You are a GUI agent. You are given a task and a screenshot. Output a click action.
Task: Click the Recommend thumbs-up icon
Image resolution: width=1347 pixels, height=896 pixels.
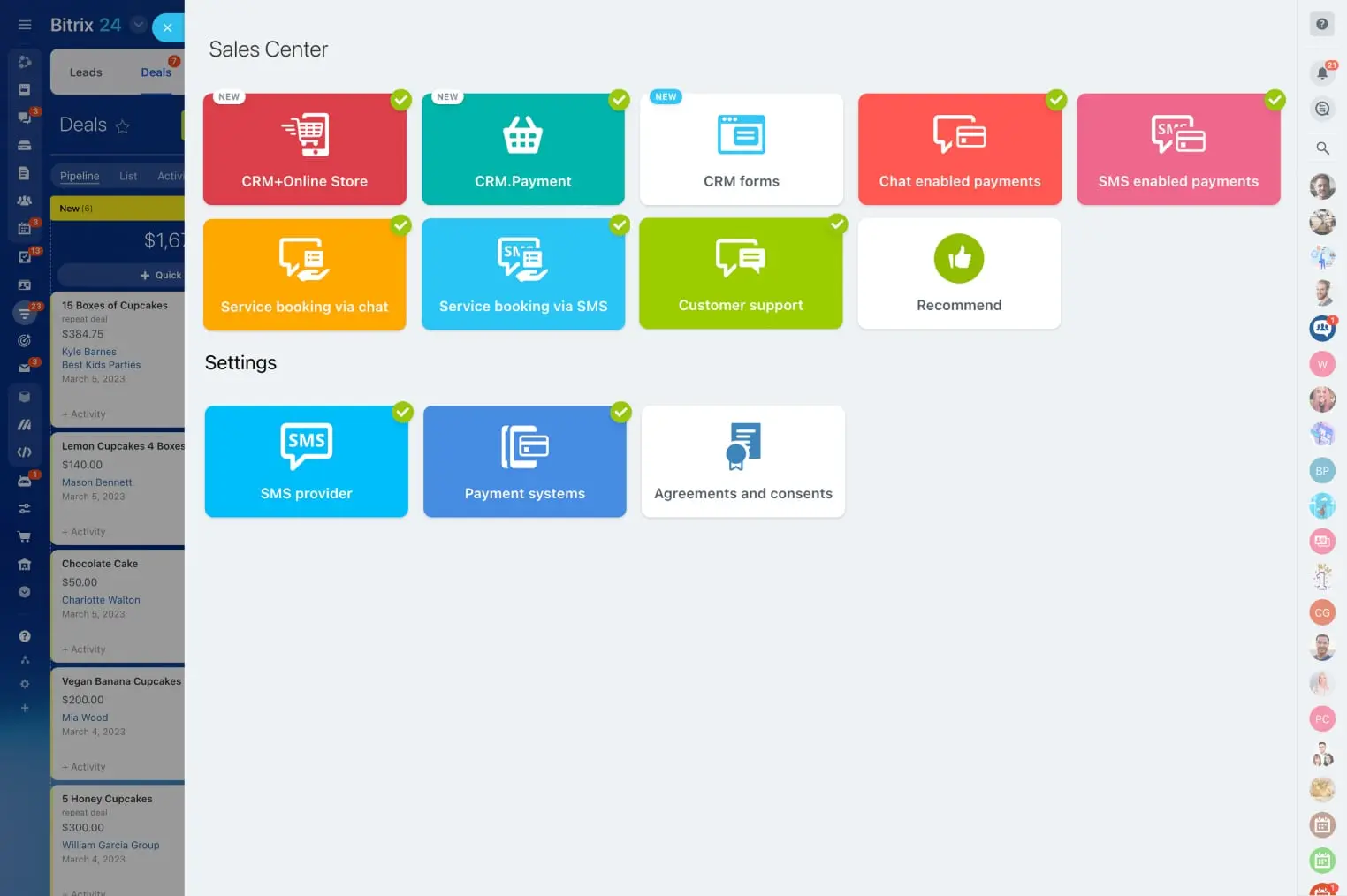click(x=959, y=259)
